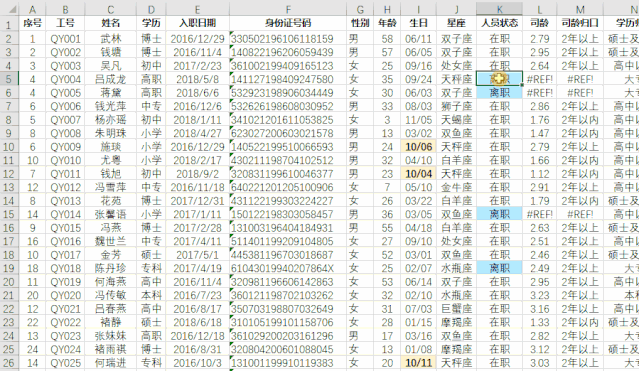Select the name cell 张馨语
The height and width of the screenshot is (371, 639).
(x=110, y=214)
